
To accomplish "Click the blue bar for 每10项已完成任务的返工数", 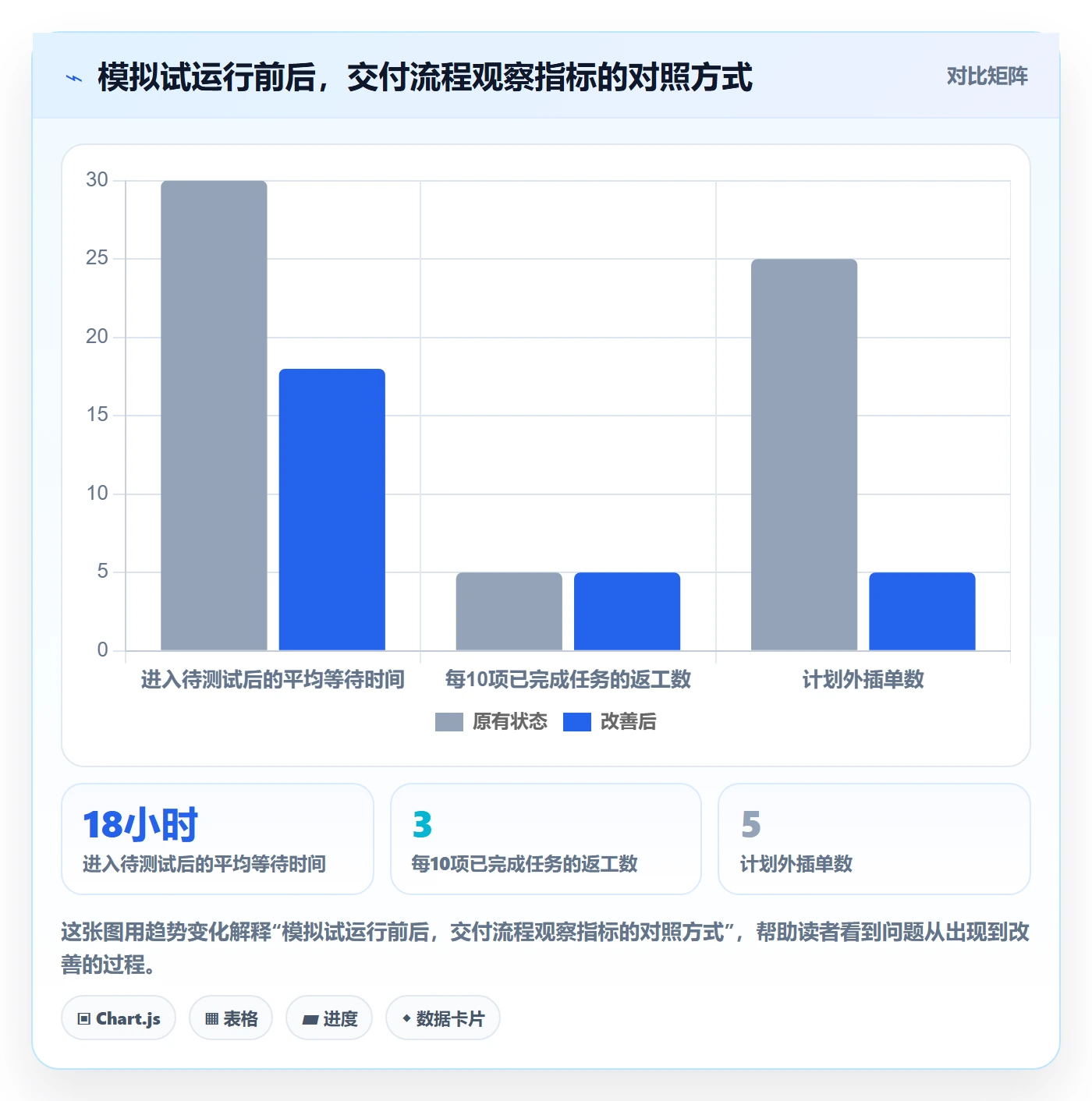I will click(627, 611).
